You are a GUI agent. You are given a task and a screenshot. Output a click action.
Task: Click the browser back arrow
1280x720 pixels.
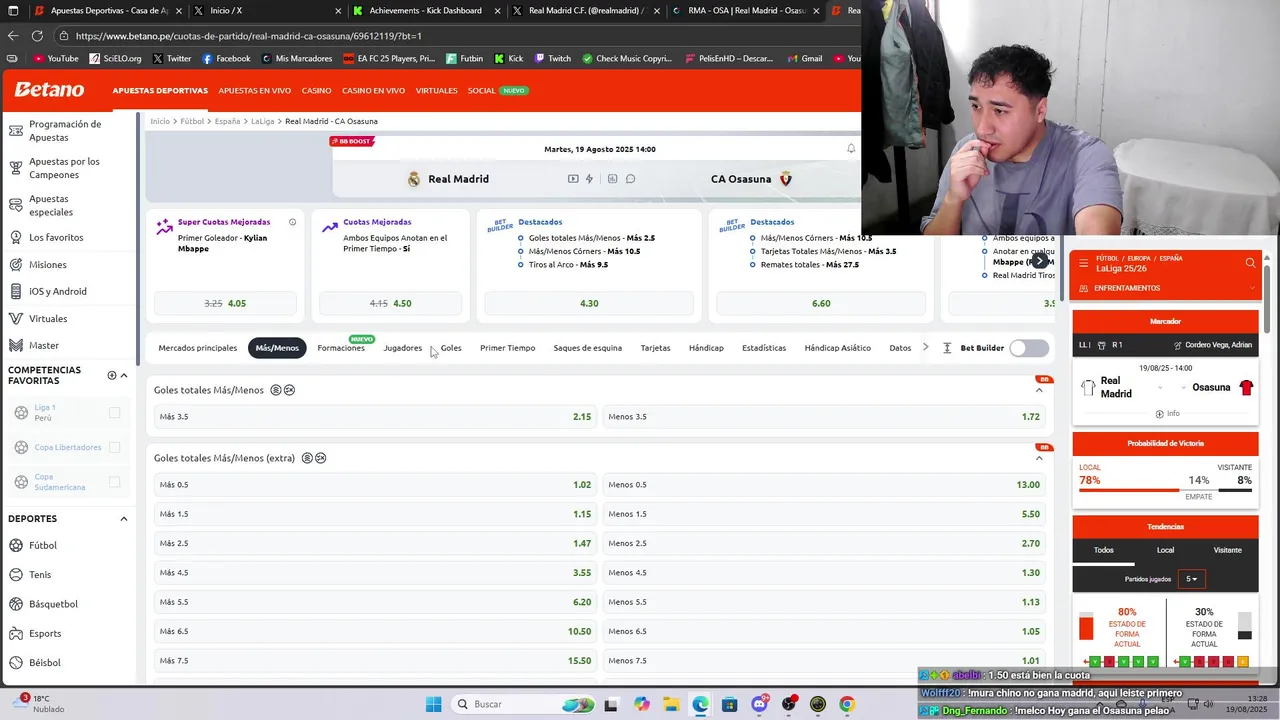pos(13,35)
